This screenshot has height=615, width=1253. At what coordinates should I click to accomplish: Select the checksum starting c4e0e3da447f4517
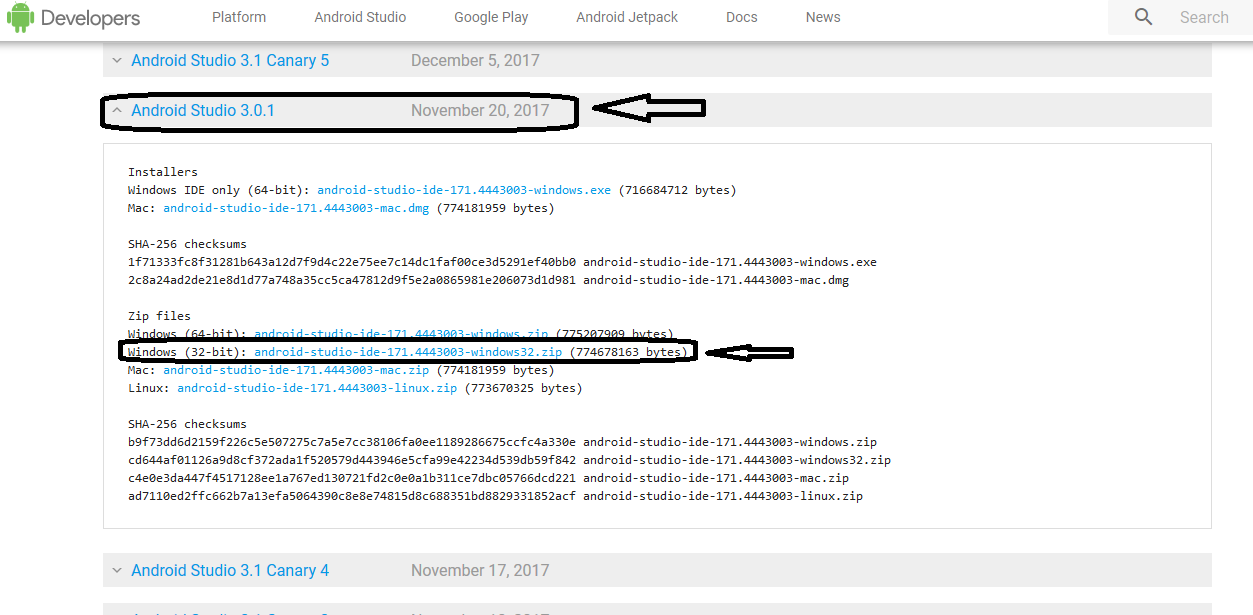(352, 478)
